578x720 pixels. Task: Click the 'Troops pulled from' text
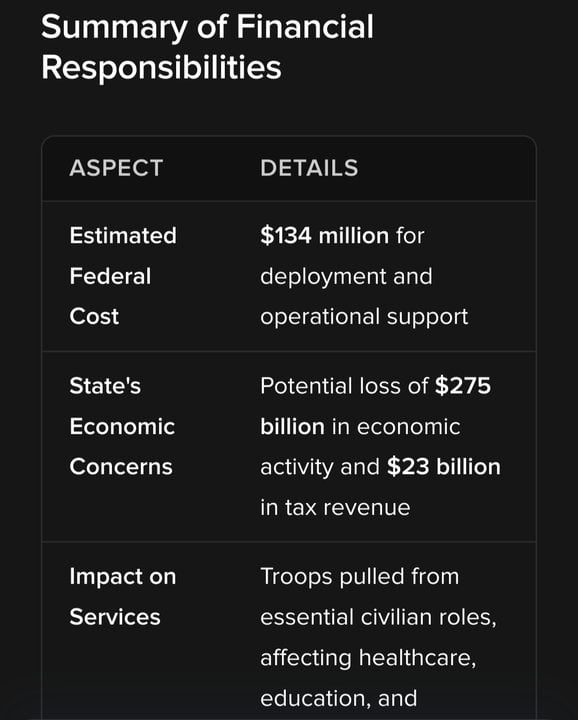pos(359,576)
